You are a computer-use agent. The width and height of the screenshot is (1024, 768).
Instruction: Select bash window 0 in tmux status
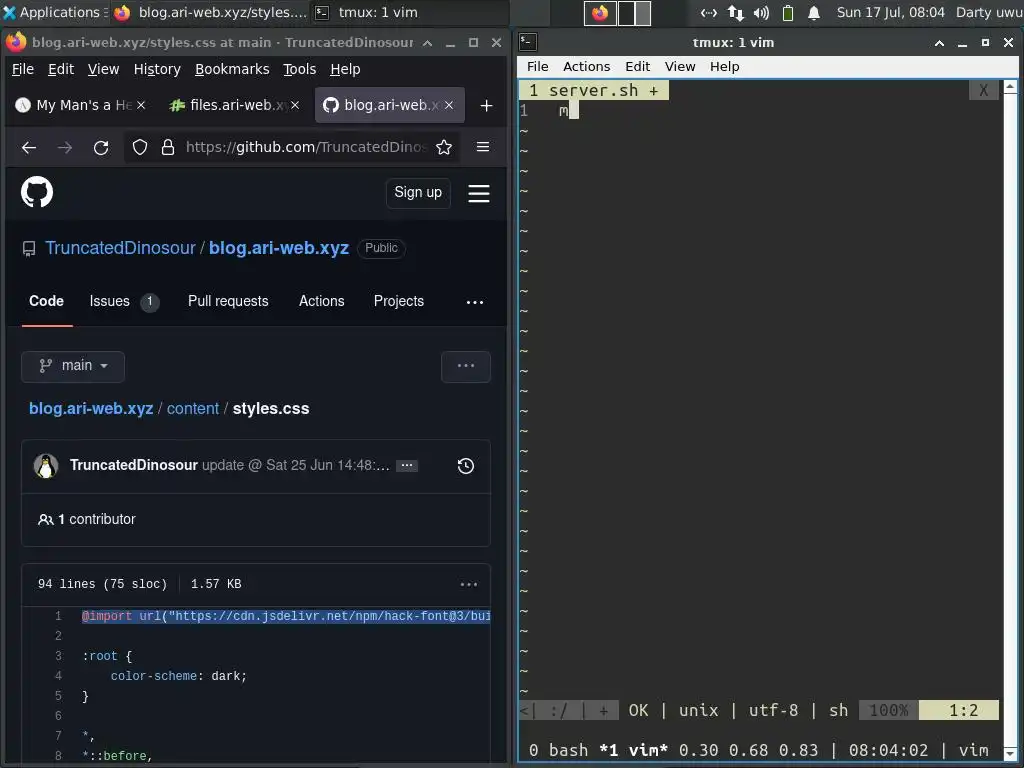(558, 750)
